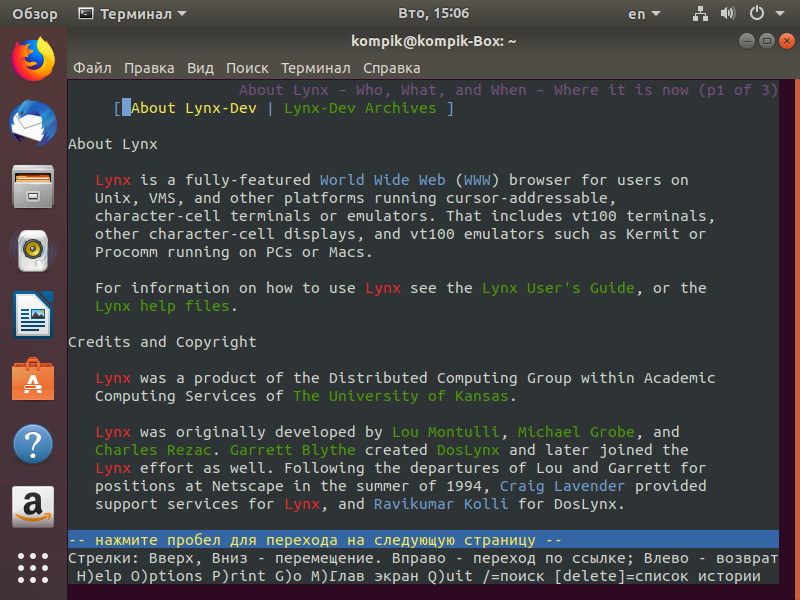Click the Lou Montulli link

[445, 432]
